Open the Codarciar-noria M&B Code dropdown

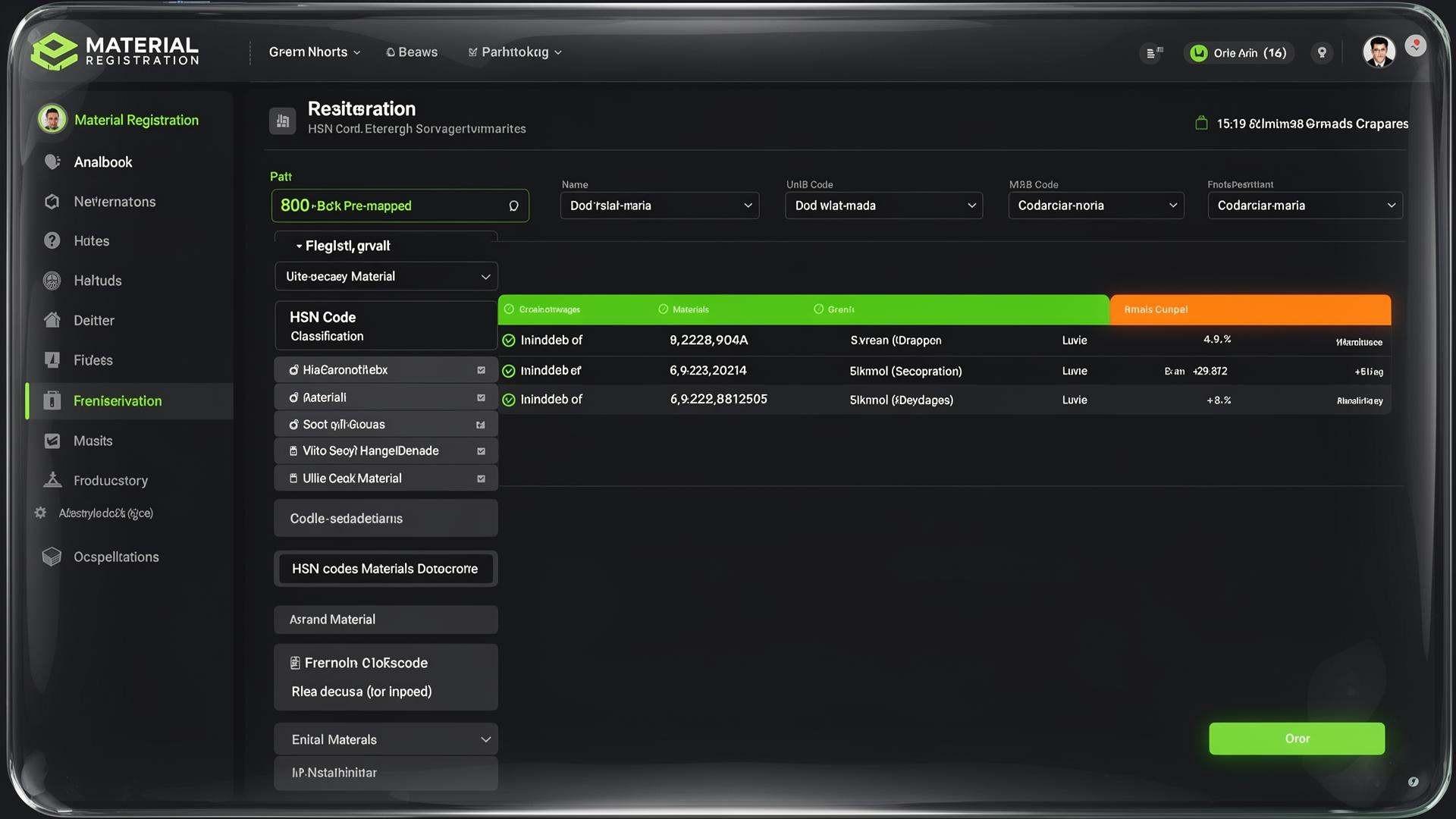1096,206
